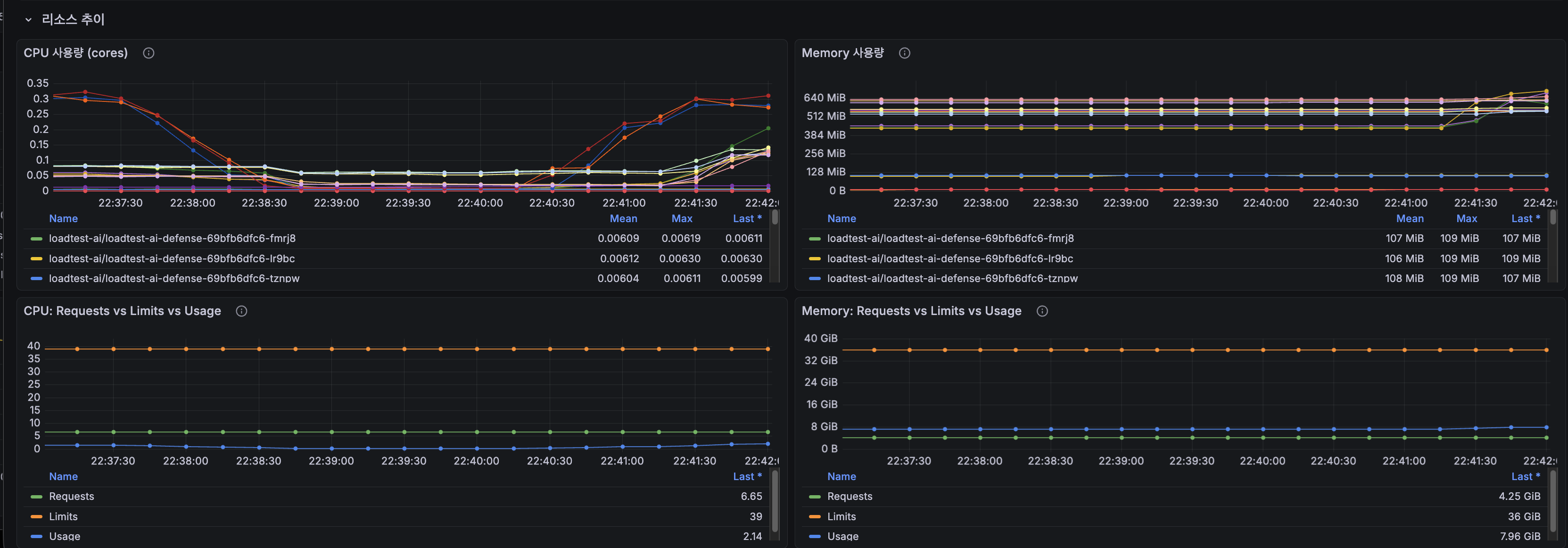Click info icon next to CPU 사용량 (cores)
The height and width of the screenshot is (548, 1568).
click(149, 53)
